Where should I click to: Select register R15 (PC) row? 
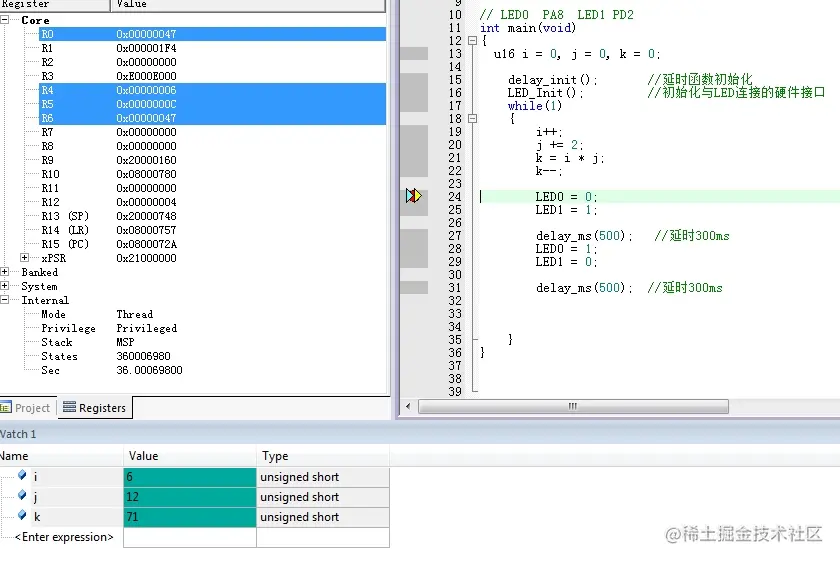[x=213, y=244]
